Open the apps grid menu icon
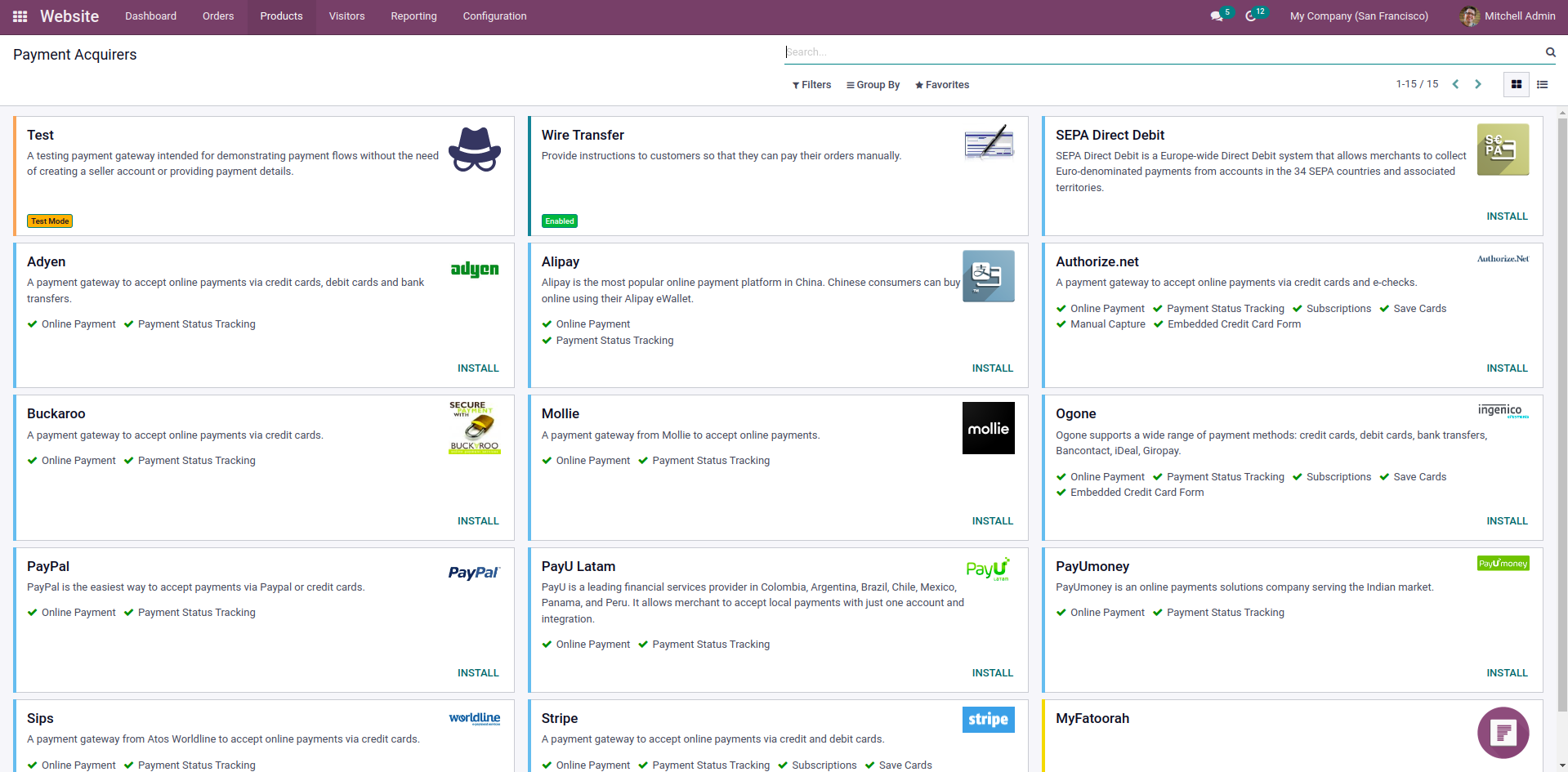The height and width of the screenshot is (772, 1568). click(20, 16)
